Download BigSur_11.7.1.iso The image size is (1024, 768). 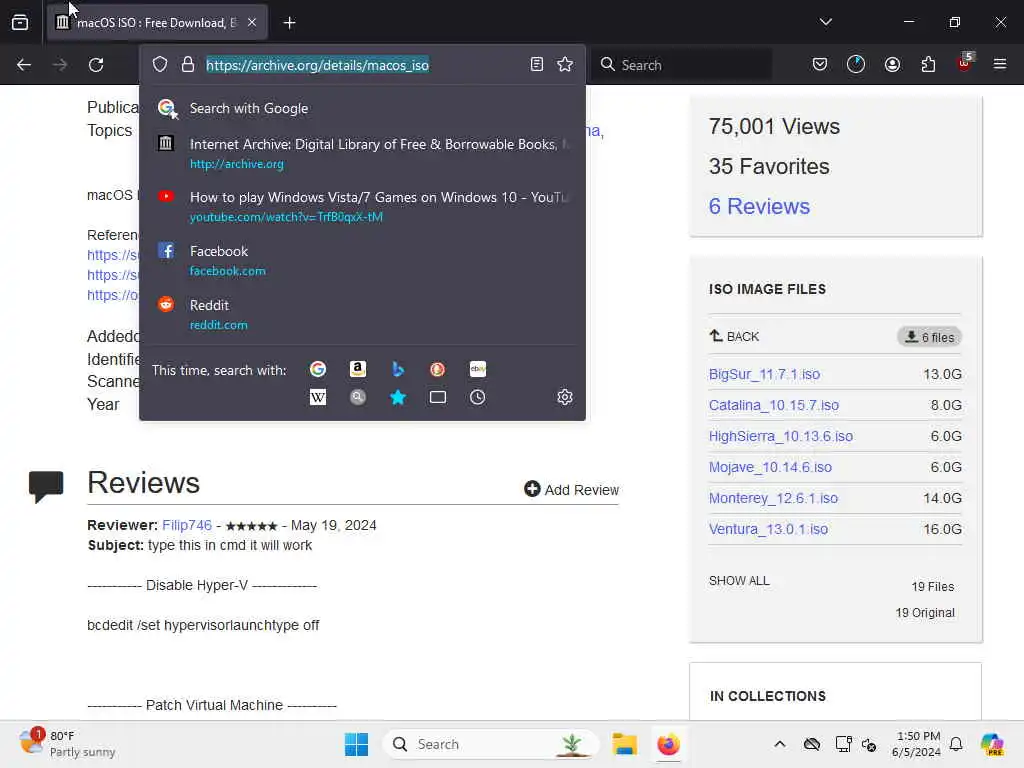[x=764, y=374]
